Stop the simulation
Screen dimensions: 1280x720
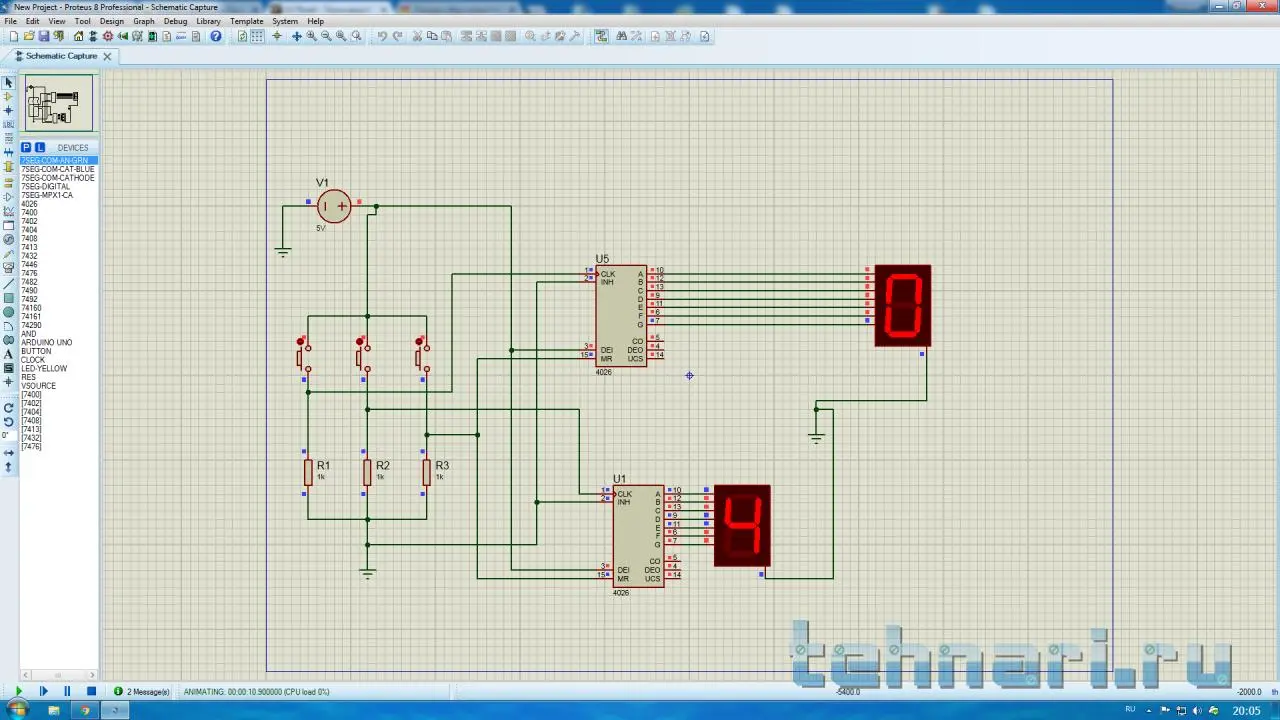pyautogui.click(x=91, y=691)
